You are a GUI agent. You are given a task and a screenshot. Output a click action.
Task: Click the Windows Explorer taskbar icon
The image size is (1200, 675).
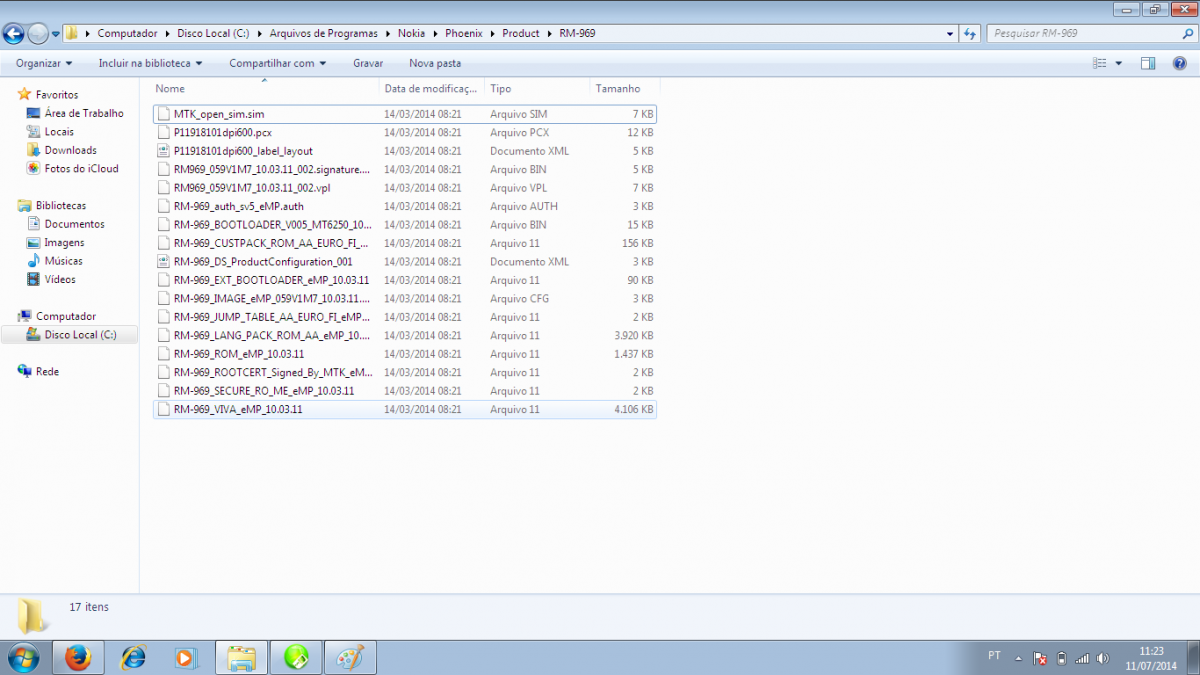(x=241, y=658)
